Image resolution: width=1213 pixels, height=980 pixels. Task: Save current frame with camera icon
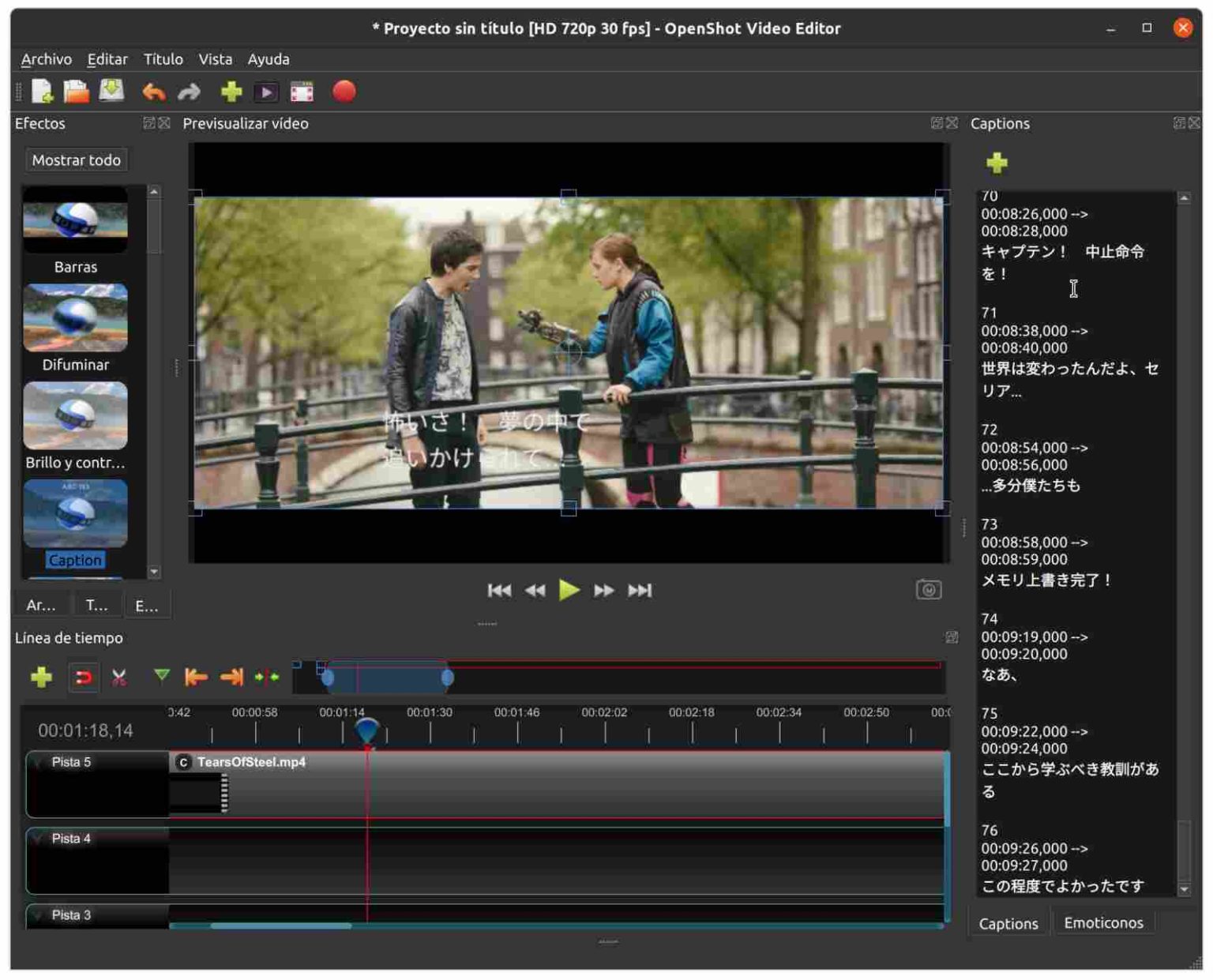pyautogui.click(x=928, y=590)
